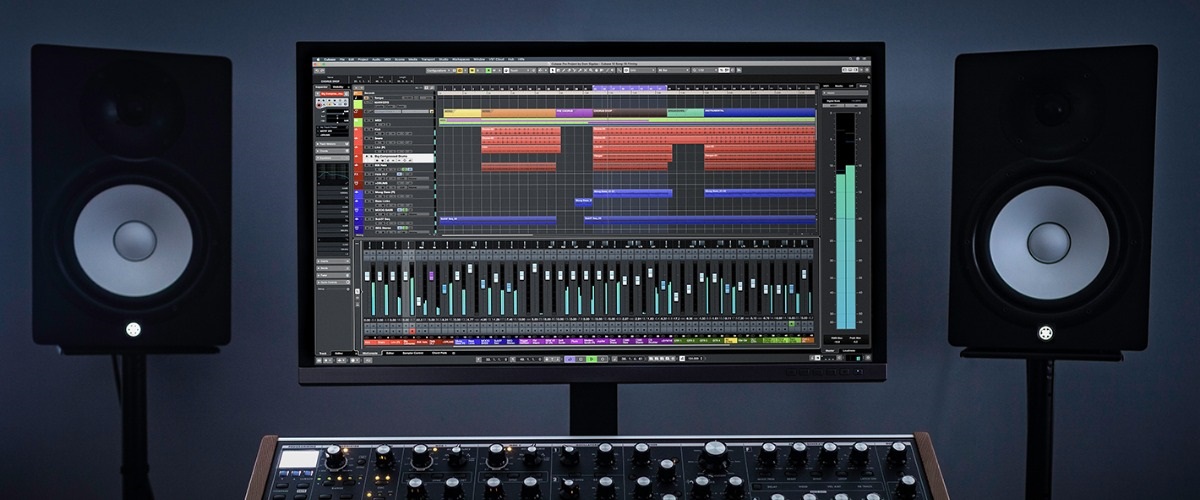Open the grid type Bar dropdown
Image resolution: width=1200 pixels, height=500 pixels.
coord(672,70)
